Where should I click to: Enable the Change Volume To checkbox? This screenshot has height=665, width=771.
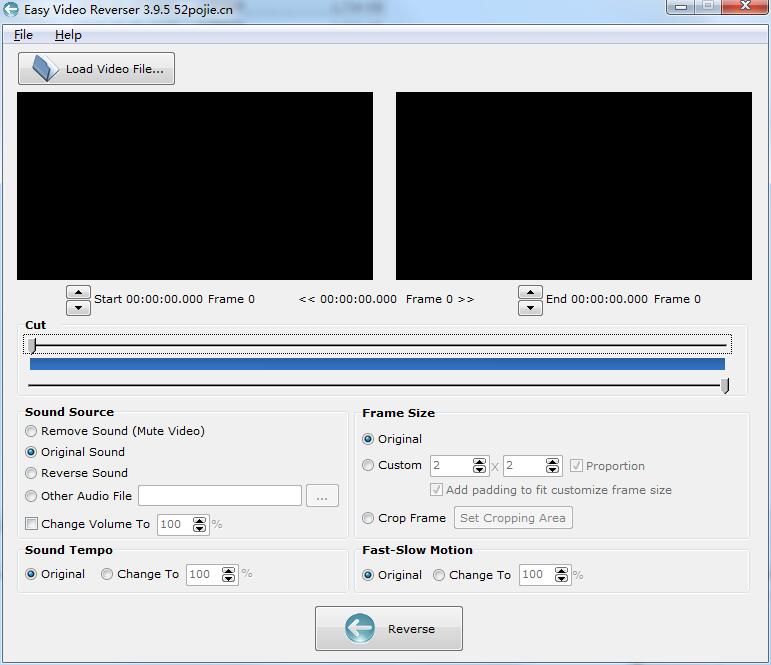tap(32, 524)
